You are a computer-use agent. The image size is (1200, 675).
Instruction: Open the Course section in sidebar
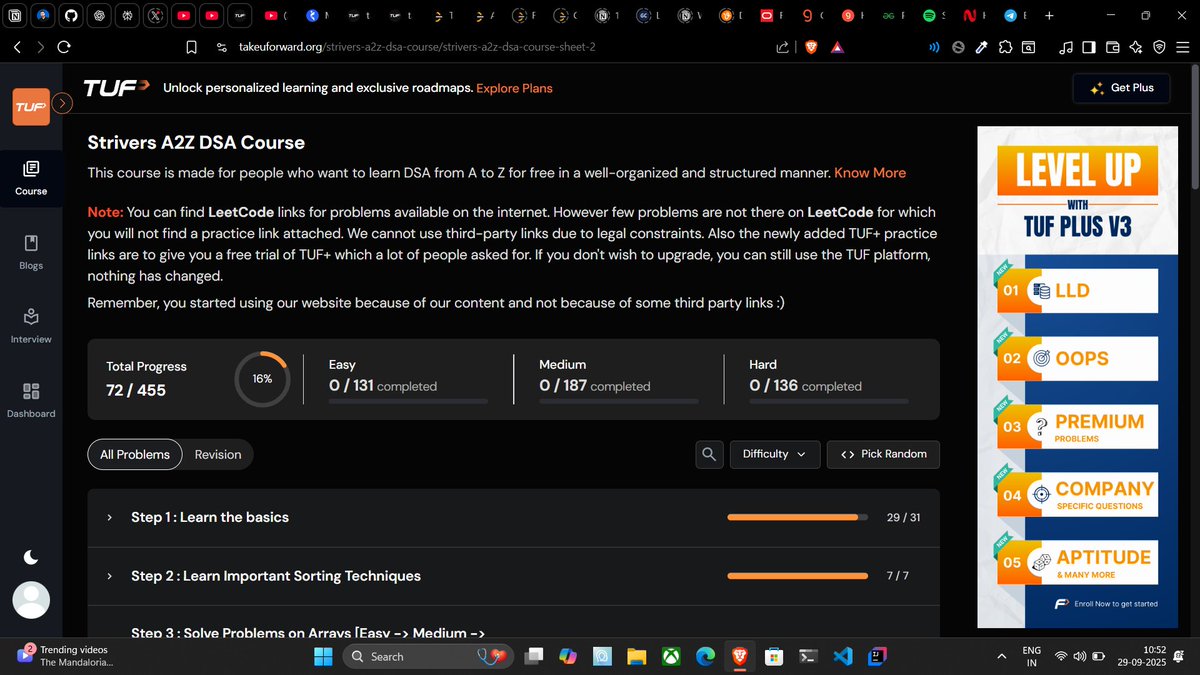pyautogui.click(x=31, y=177)
